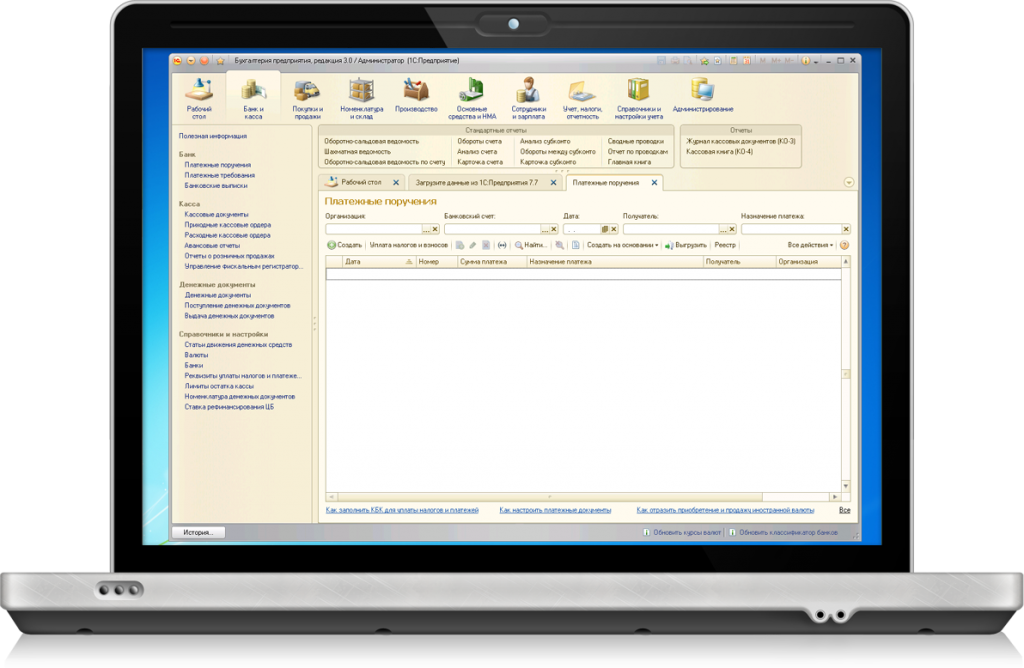1024x668 pixels.
Task: Clear the Банковский счет filter field
Action: [554, 229]
